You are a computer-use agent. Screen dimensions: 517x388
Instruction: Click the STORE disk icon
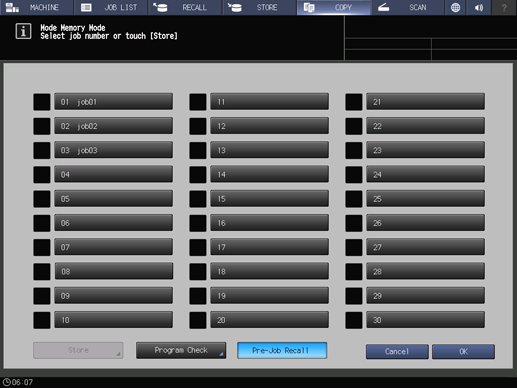(235, 7)
